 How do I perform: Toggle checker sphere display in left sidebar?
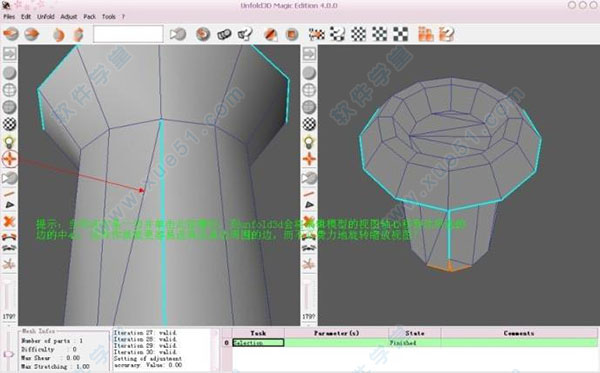(10, 124)
